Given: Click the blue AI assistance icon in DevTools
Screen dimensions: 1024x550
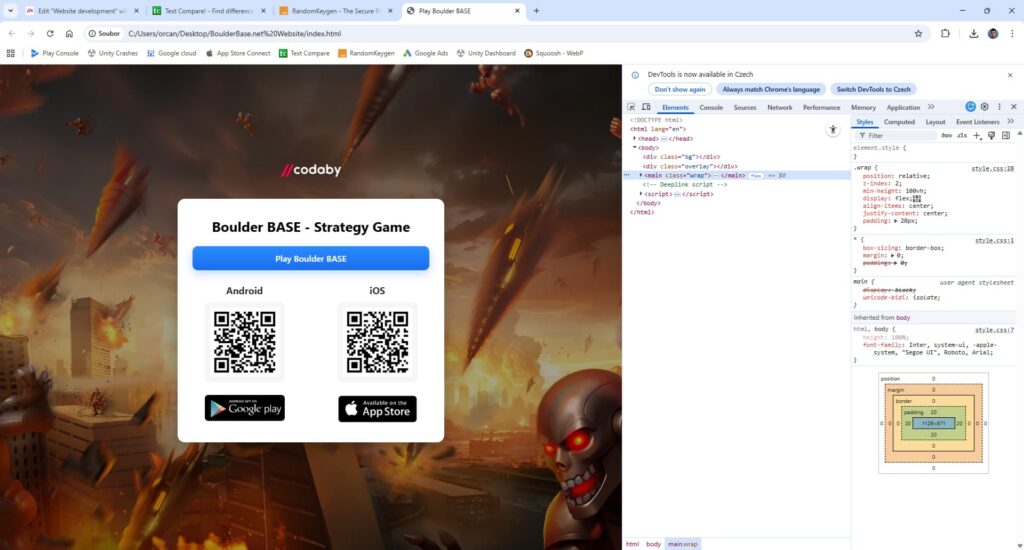Looking at the screenshot, I should point(970,107).
